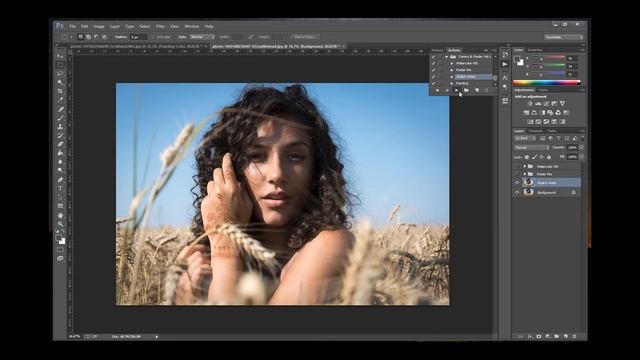Select the Clone Stamp tool

[x=60, y=127]
